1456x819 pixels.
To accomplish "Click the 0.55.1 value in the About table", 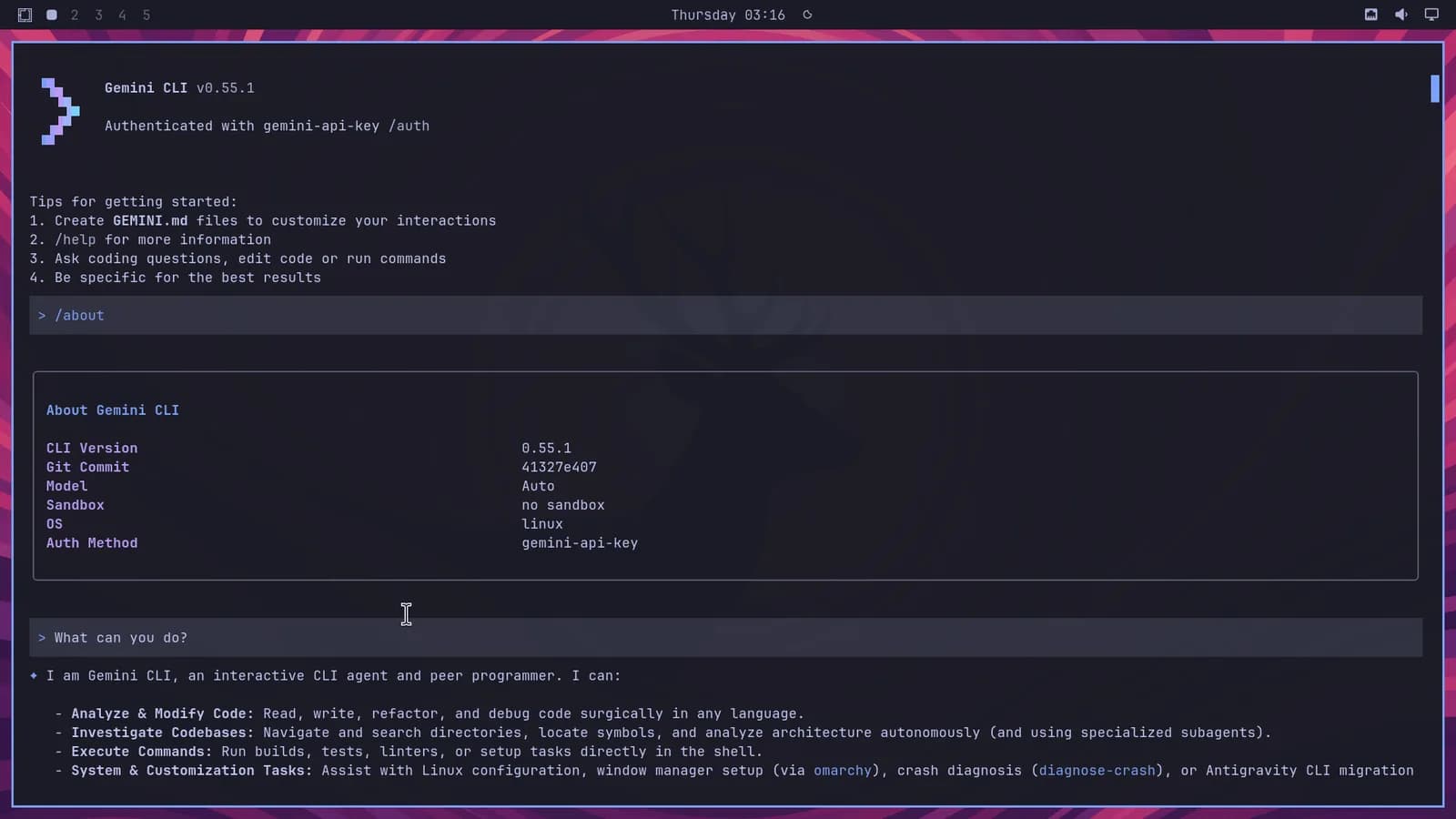I will pos(546,448).
